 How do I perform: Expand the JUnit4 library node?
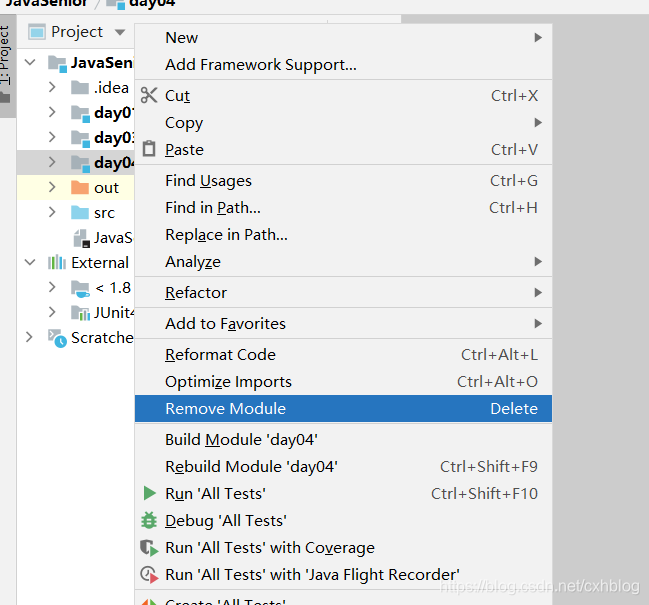point(52,312)
